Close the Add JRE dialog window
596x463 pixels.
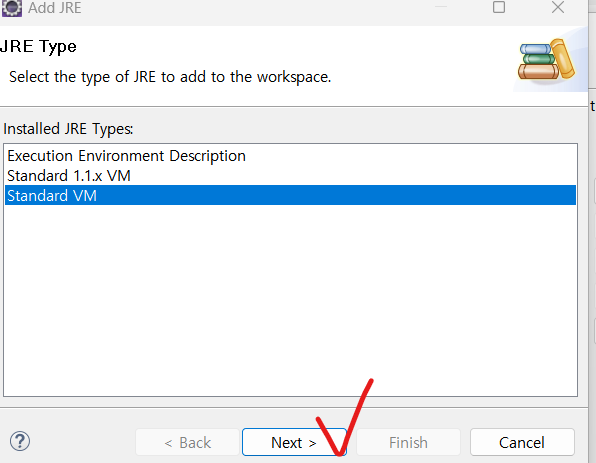pos(558,7)
